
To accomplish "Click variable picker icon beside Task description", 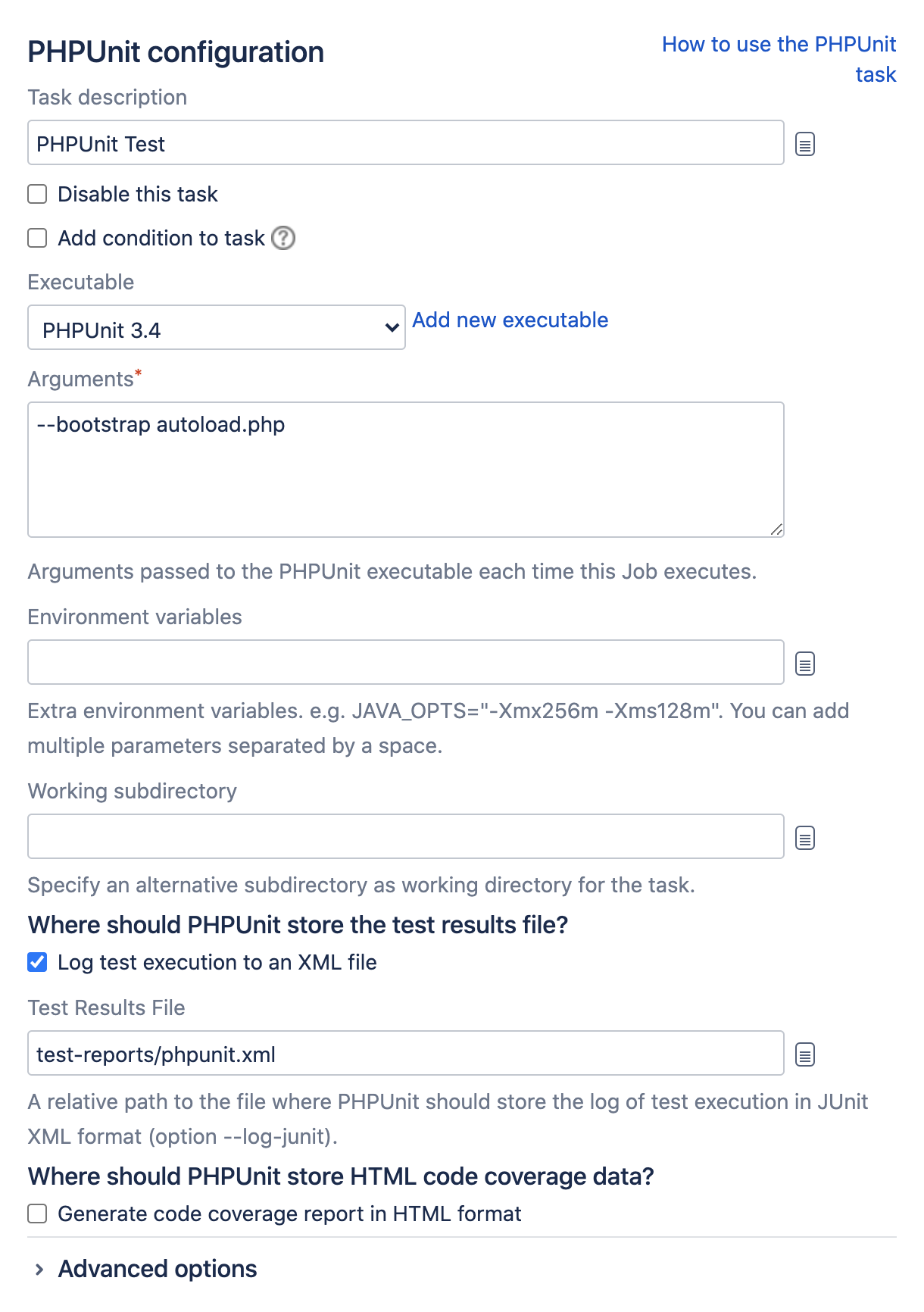I will [x=805, y=144].
